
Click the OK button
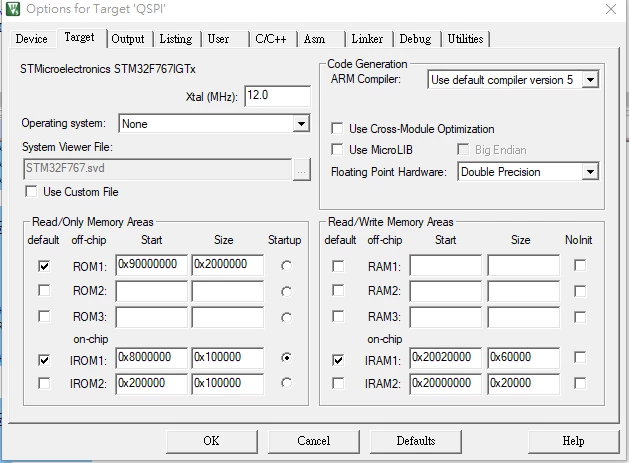pyautogui.click(x=211, y=441)
